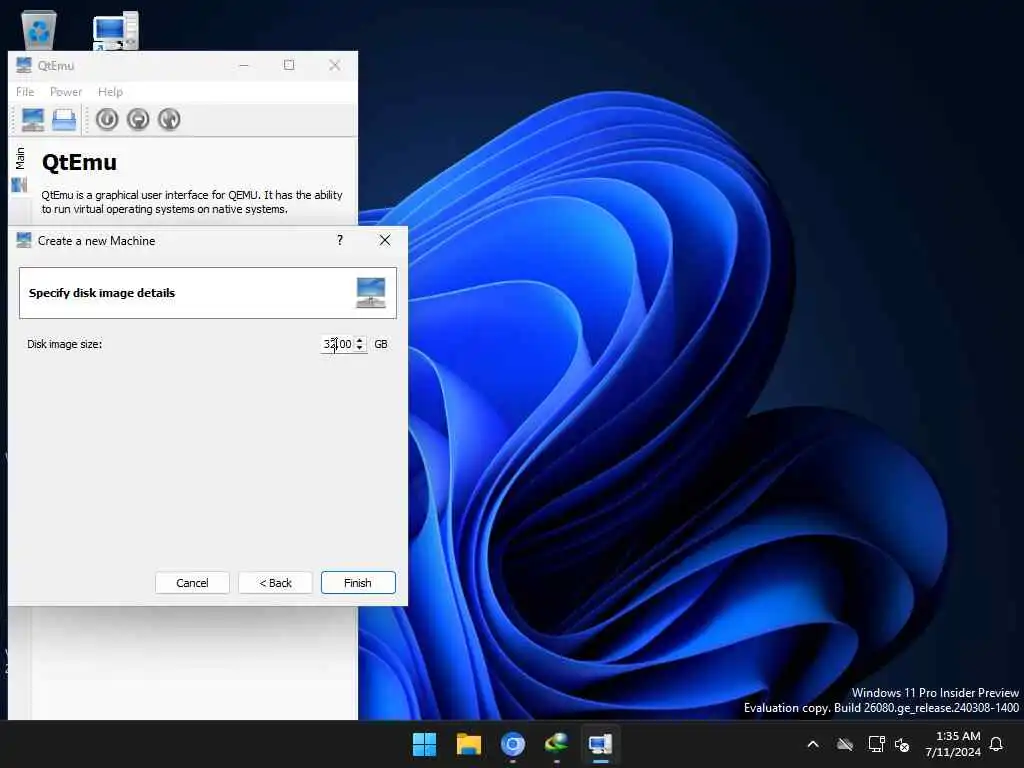Click the muted volume tray icon

(902, 744)
